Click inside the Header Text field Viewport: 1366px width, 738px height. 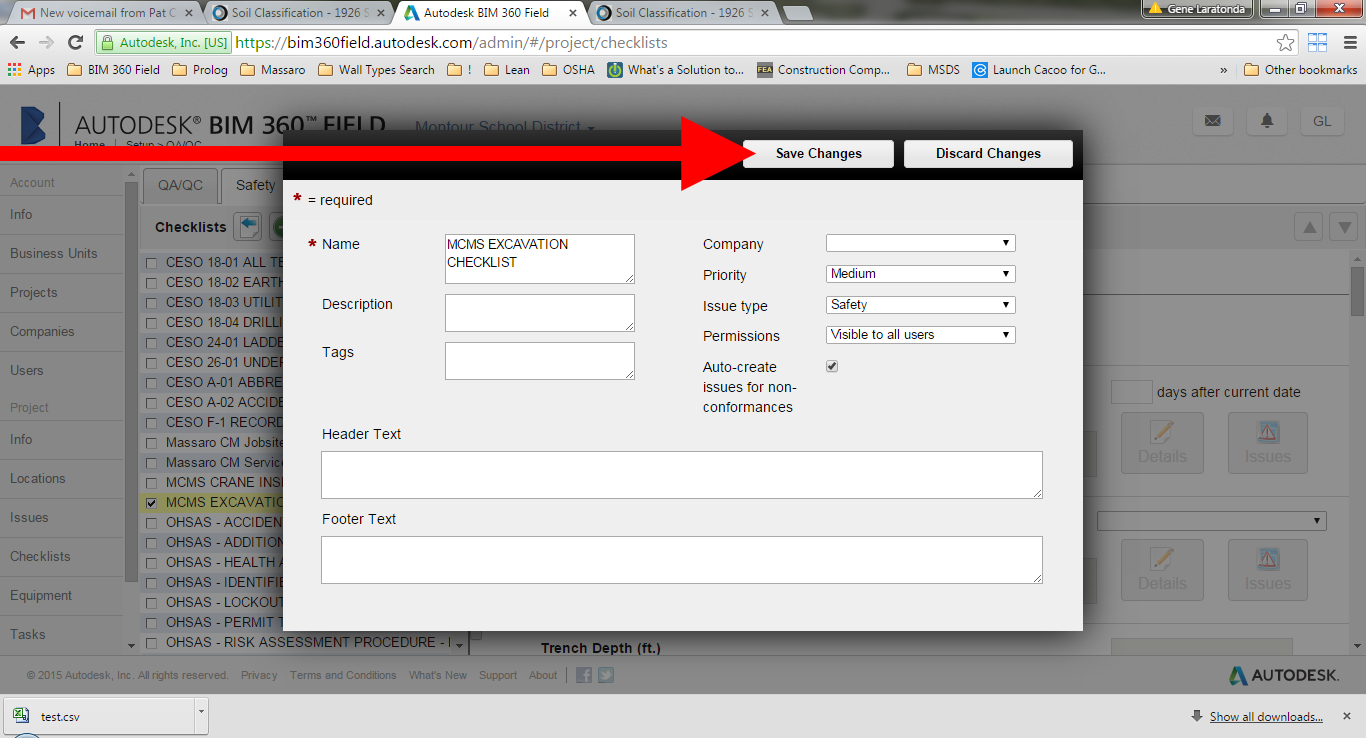681,474
